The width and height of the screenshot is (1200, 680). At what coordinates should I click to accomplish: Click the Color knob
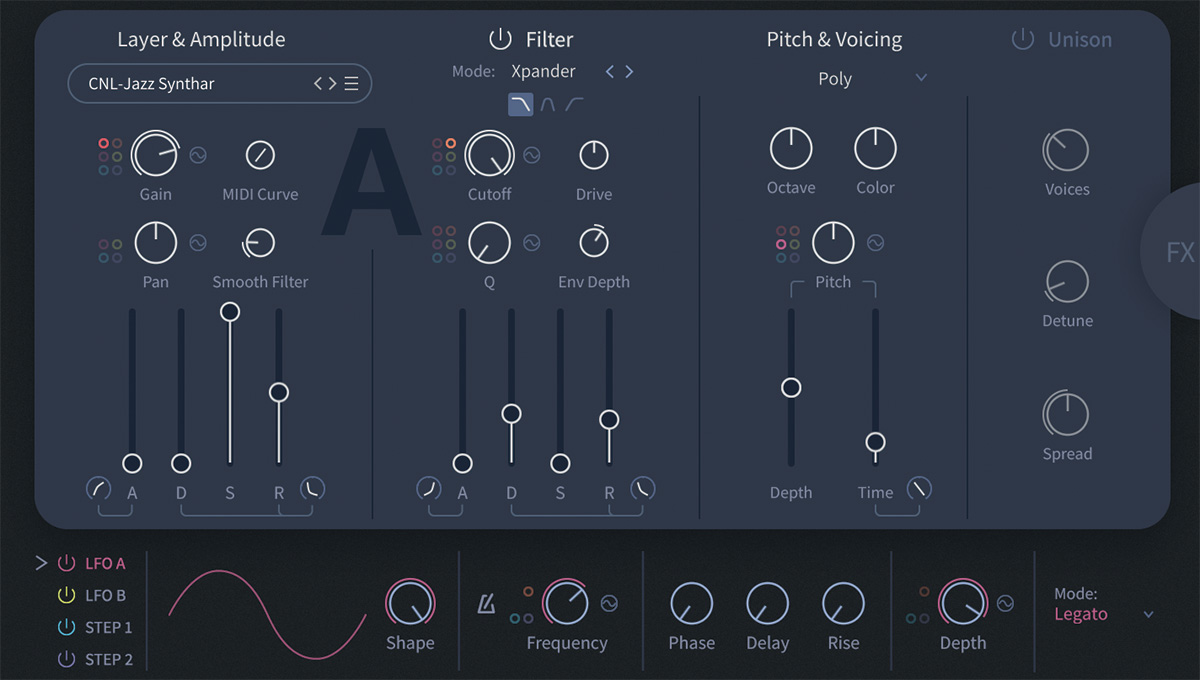pyautogui.click(x=875, y=148)
